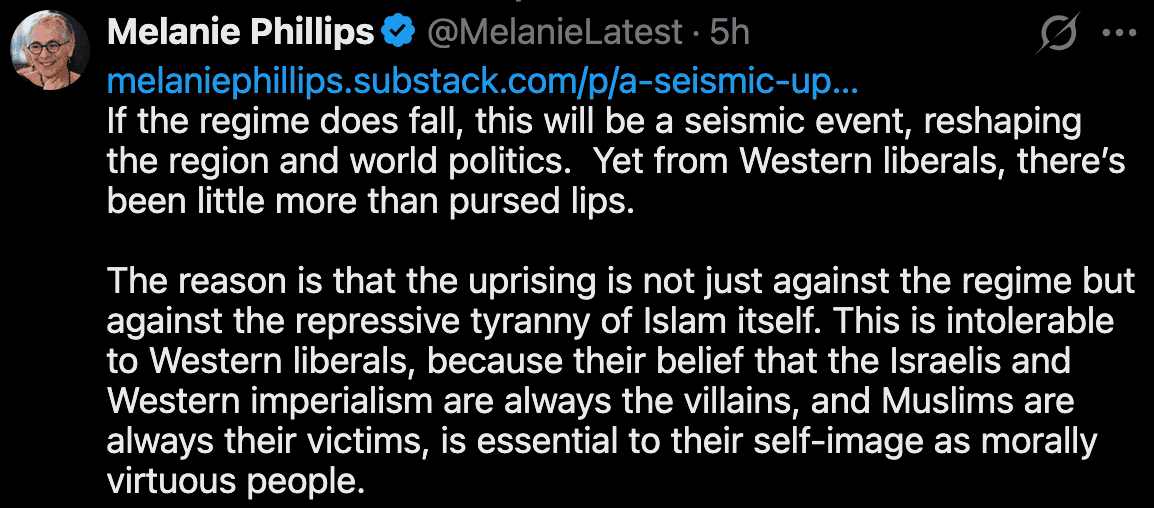This screenshot has width=1154, height=508.
Task: Open the Grok explain-this-post icon
Action: (x=1058, y=36)
